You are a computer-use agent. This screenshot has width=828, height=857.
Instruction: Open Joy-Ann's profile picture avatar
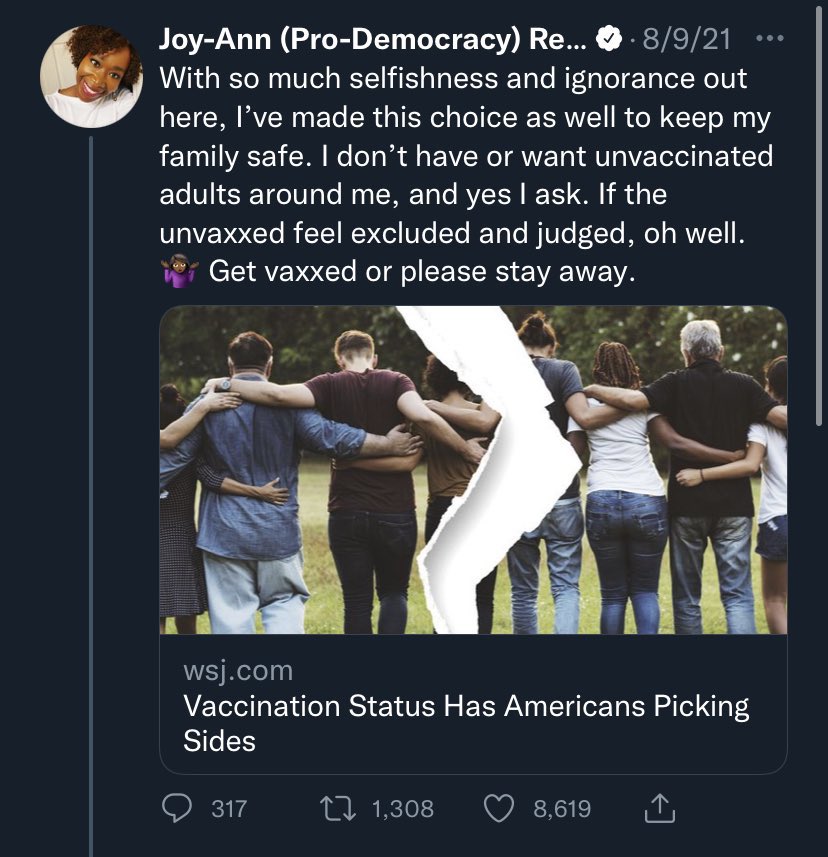pyautogui.click(x=91, y=77)
